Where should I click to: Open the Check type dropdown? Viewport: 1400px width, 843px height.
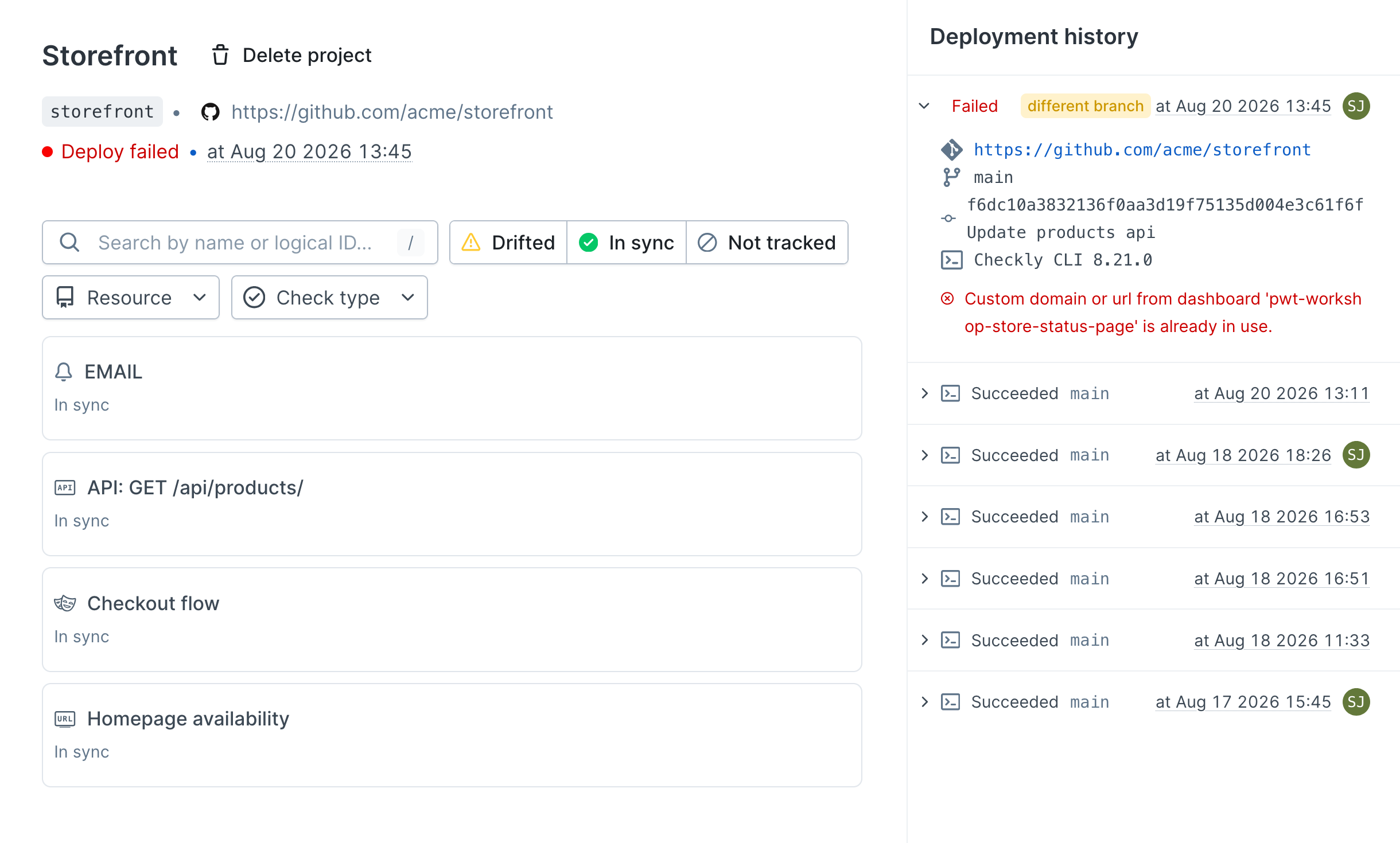coord(329,297)
